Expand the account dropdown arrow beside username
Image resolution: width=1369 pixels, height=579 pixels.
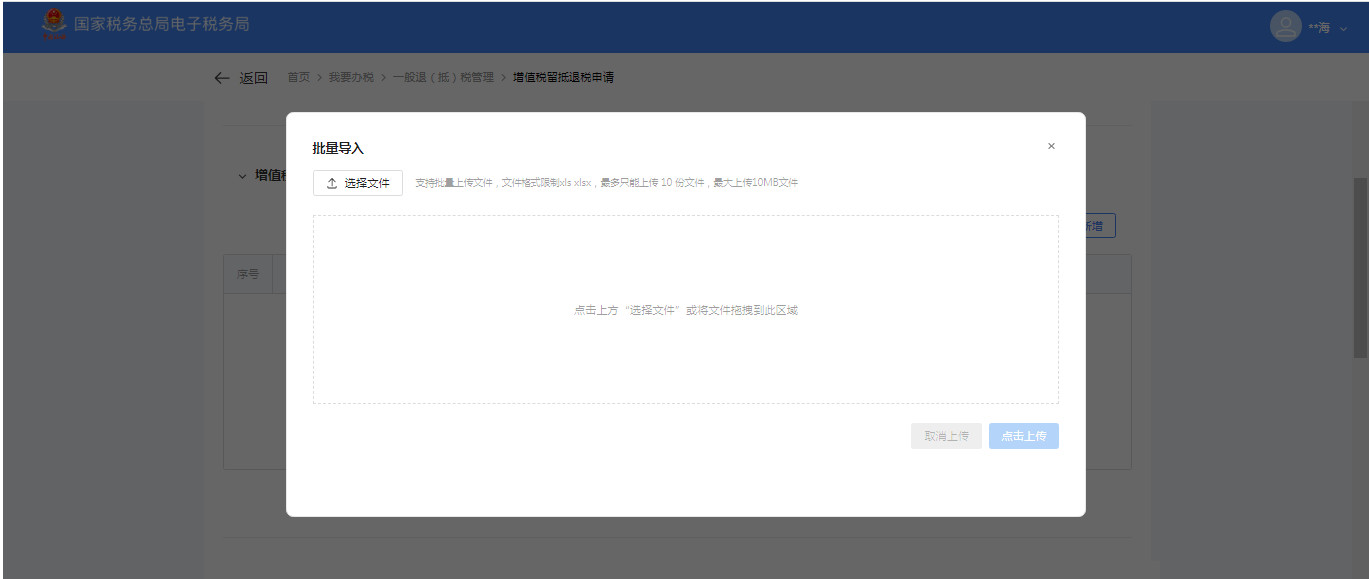point(1343,28)
